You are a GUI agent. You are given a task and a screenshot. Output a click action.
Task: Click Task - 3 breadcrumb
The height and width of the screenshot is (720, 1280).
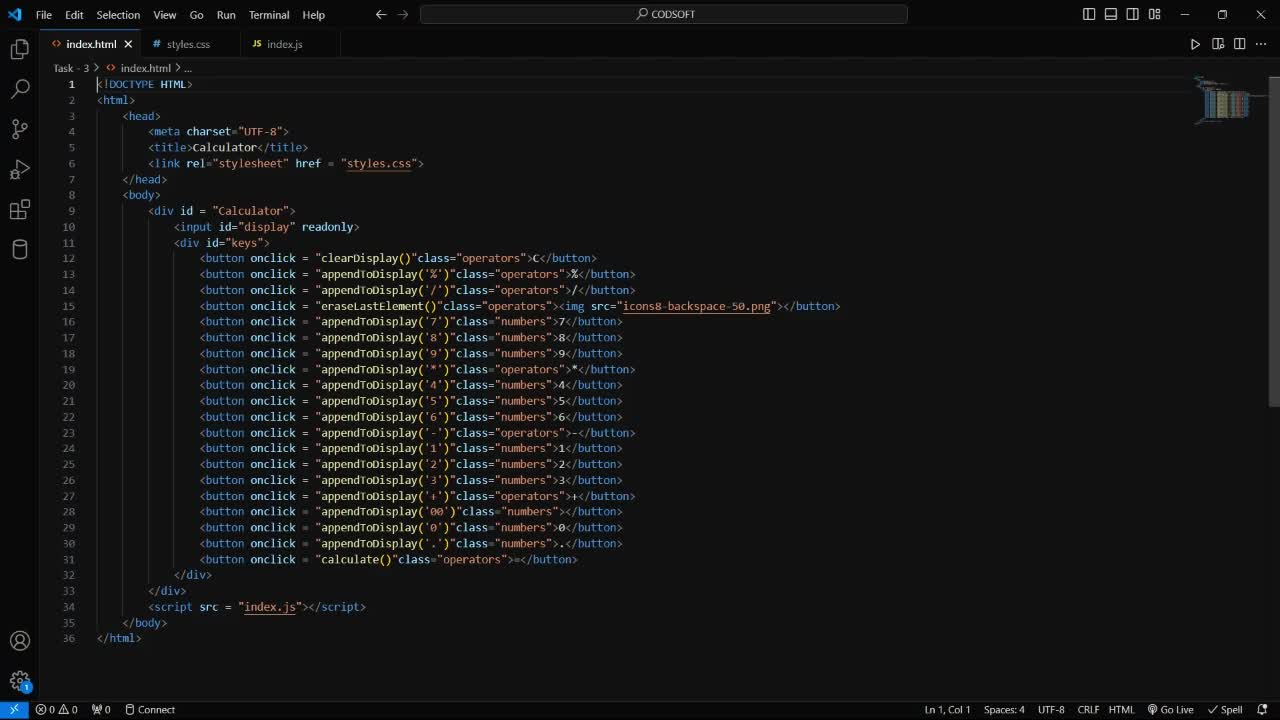click(71, 68)
